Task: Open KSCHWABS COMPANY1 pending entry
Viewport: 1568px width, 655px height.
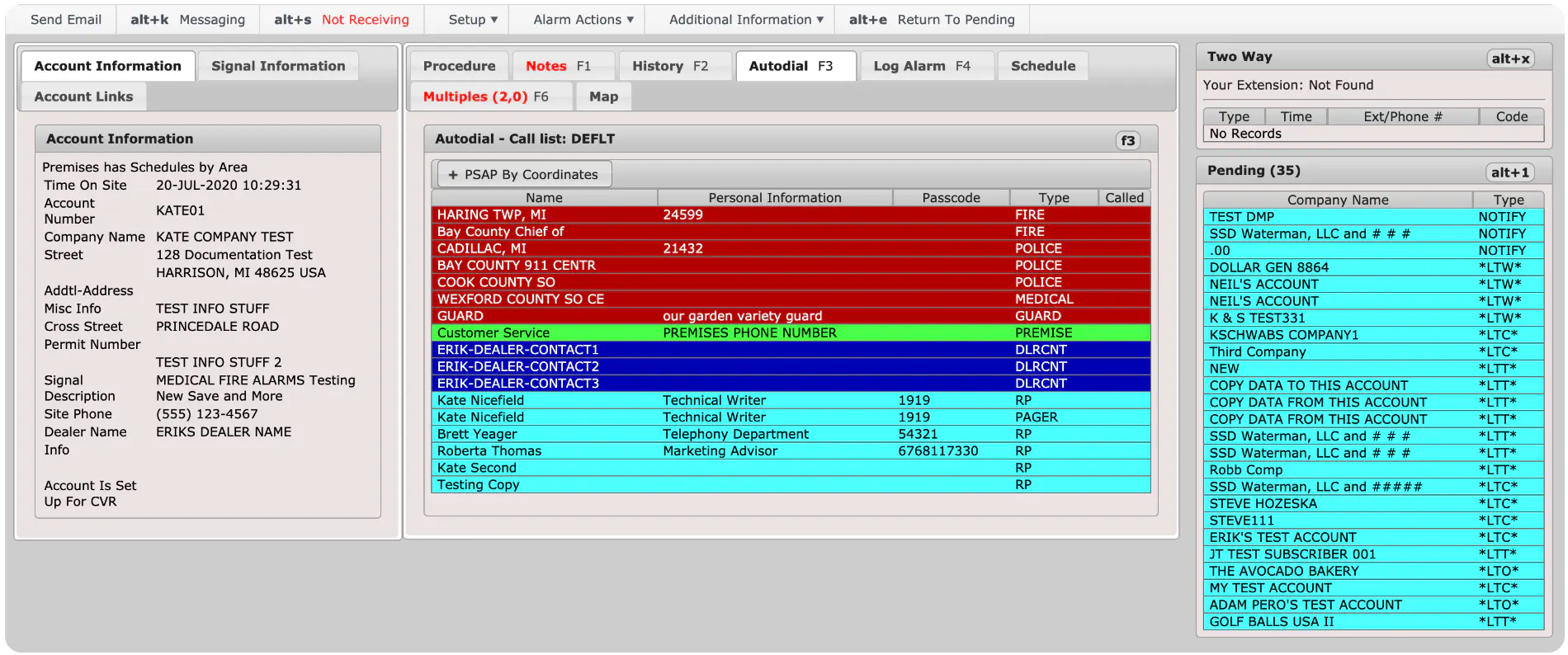Action: [x=1373, y=335]
